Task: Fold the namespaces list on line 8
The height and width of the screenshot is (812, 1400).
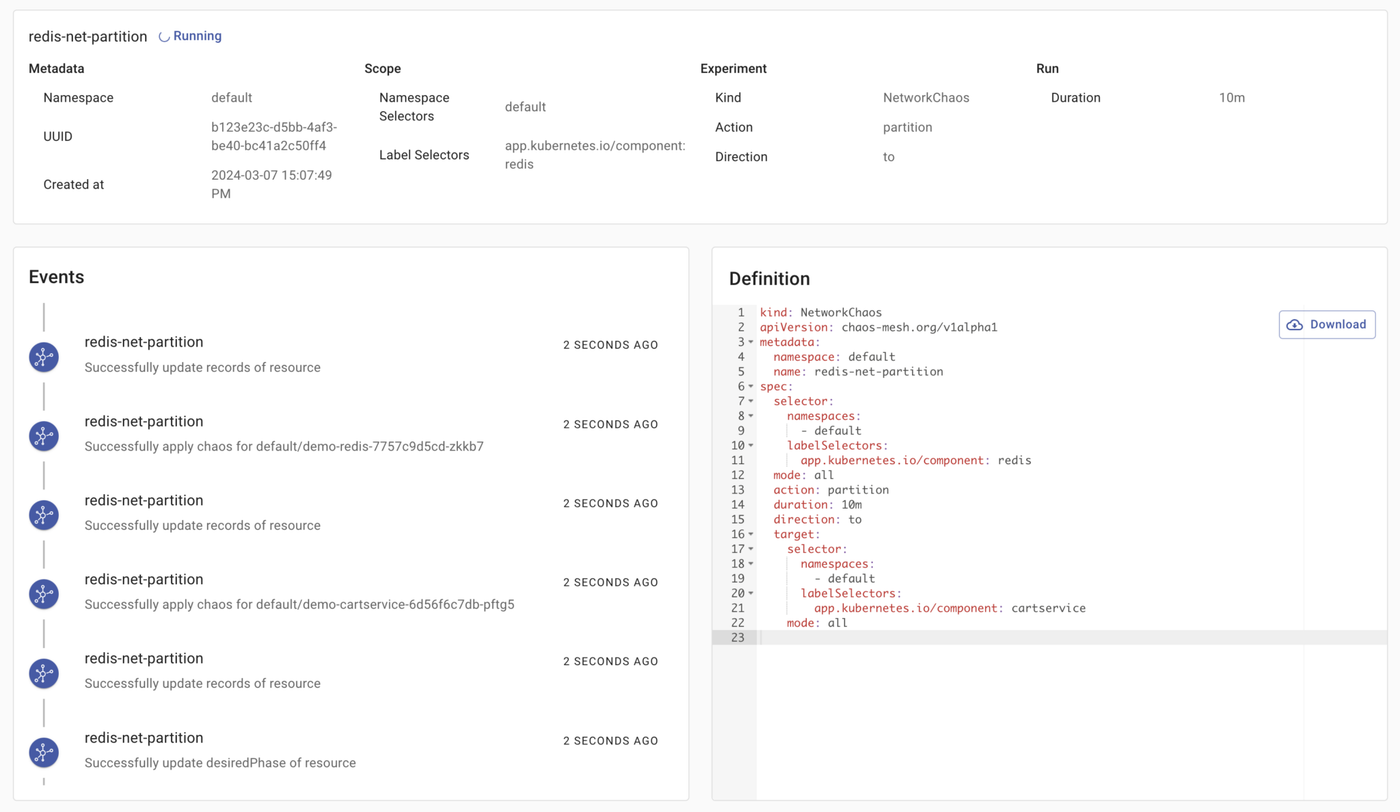Action: click(751, 416)
